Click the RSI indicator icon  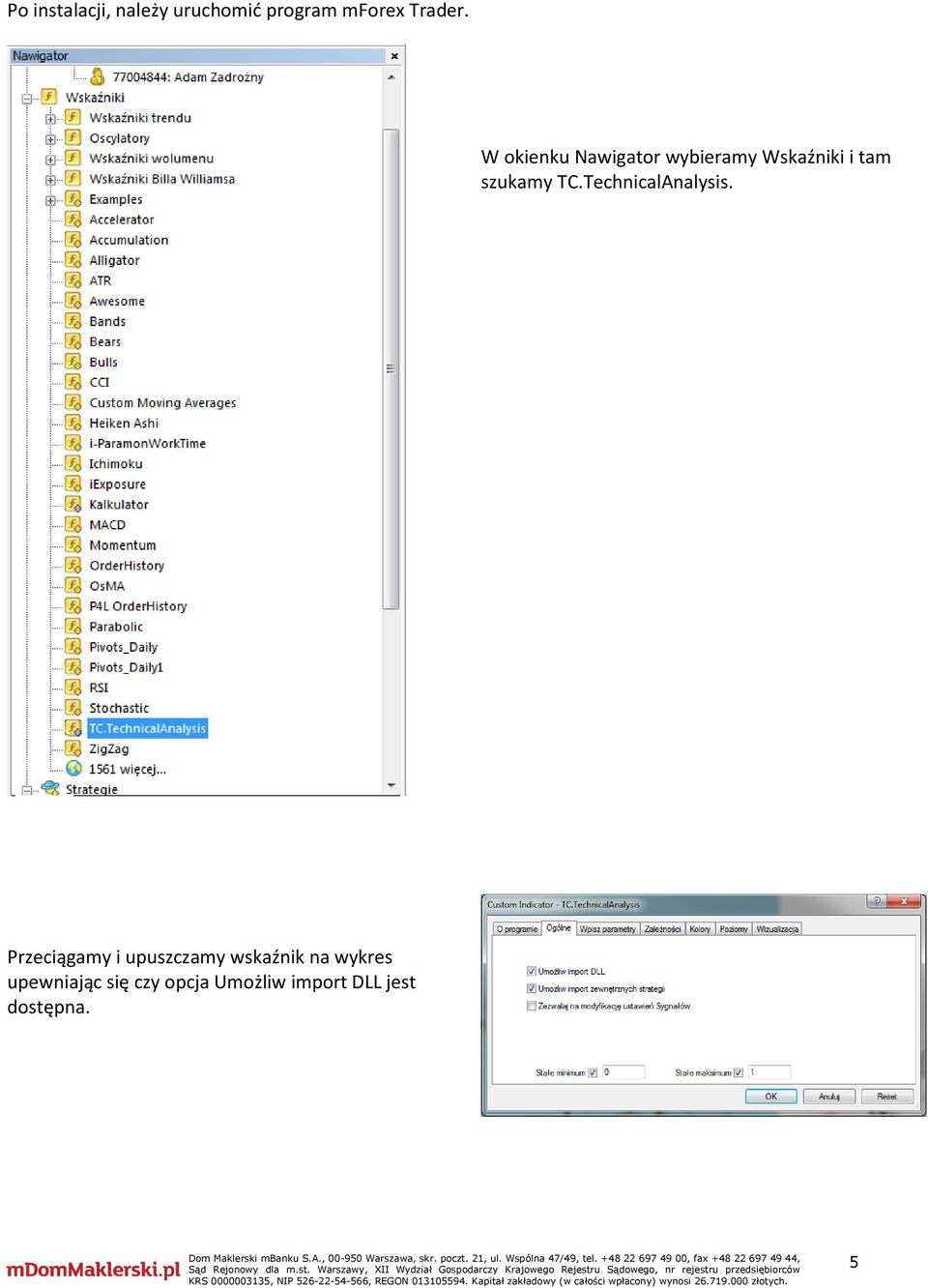click(73, 688)
